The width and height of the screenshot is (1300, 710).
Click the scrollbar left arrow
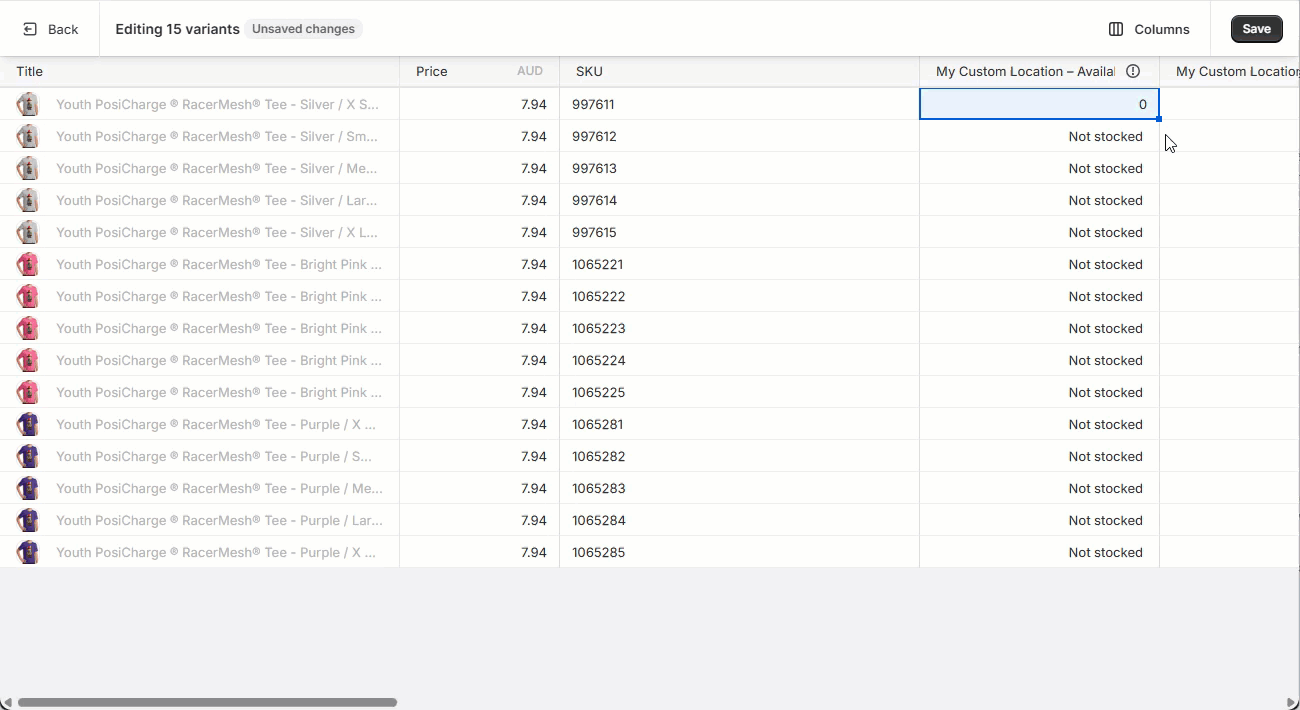7,702
